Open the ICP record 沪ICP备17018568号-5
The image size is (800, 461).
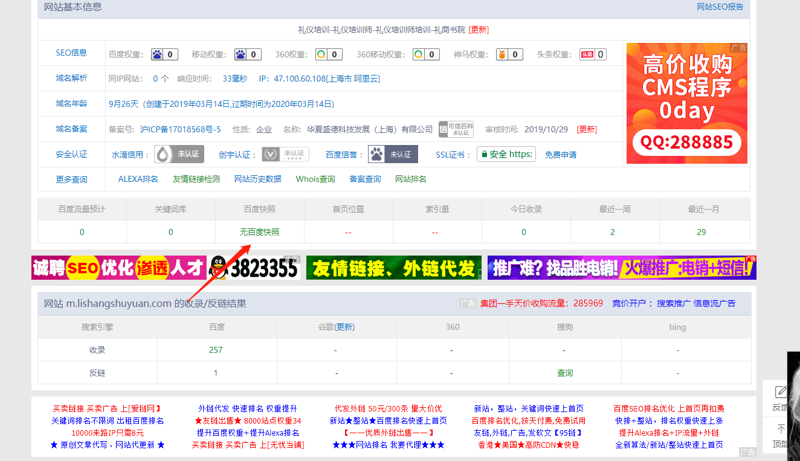[x=181, y=130]
